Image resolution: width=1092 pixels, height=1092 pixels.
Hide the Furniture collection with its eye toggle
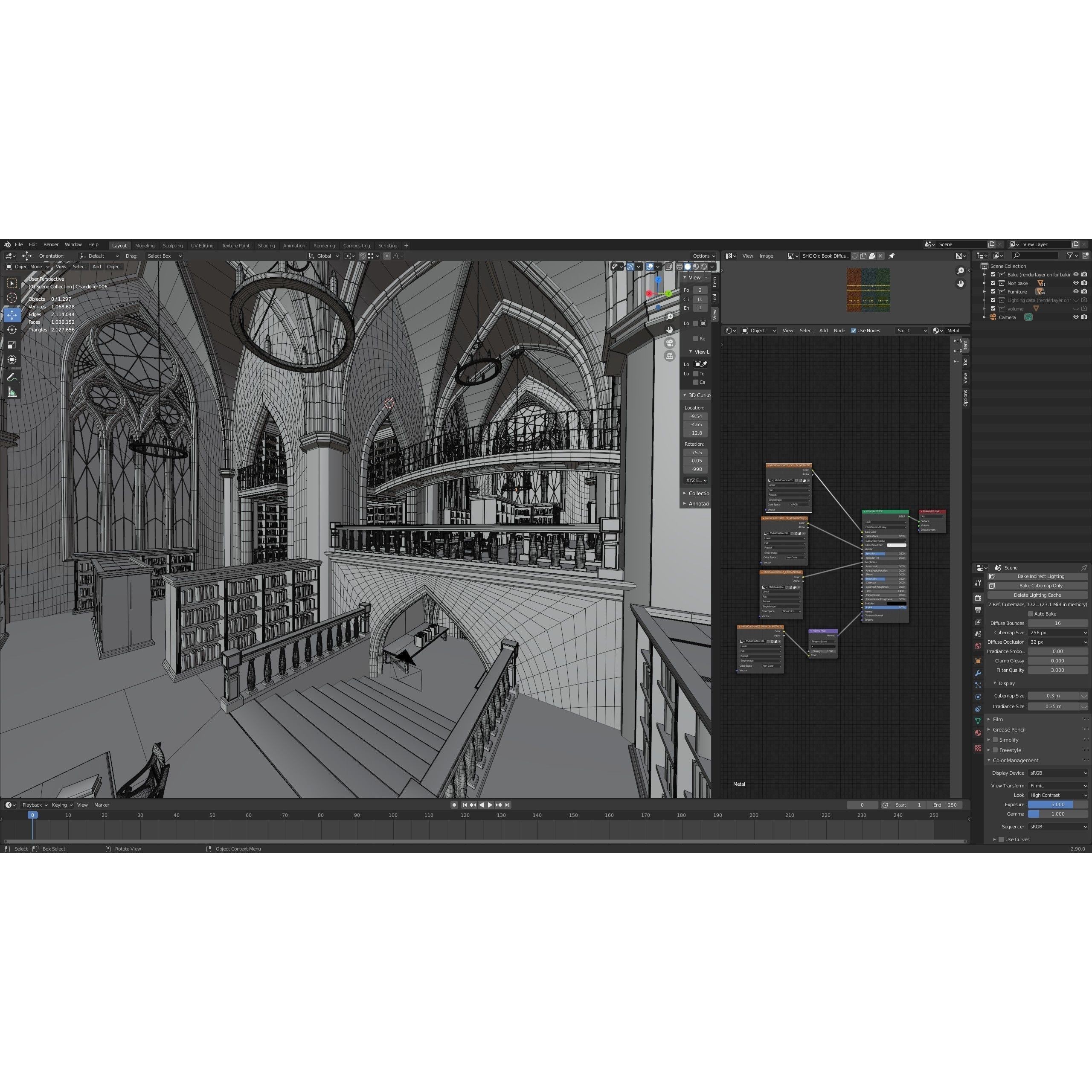pyautogui.click(x=1076, y=292)
